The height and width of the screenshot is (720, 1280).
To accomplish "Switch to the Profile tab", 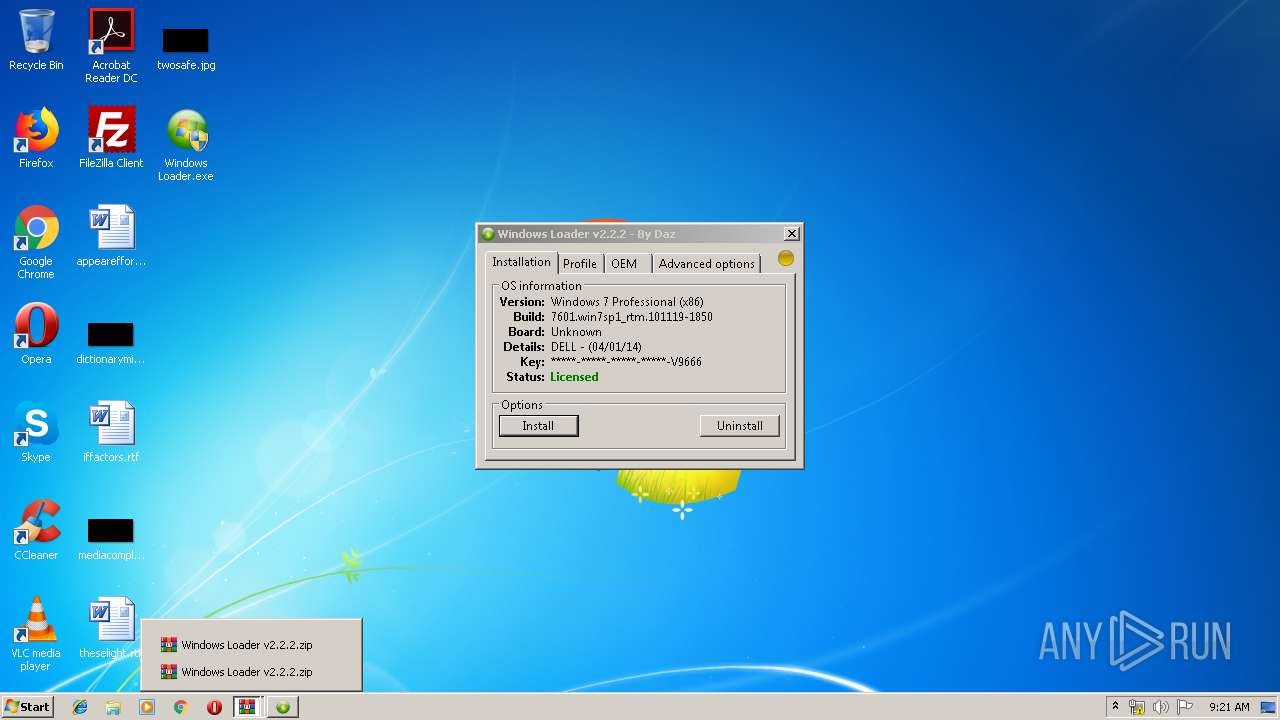I will [x=579, y=264].
